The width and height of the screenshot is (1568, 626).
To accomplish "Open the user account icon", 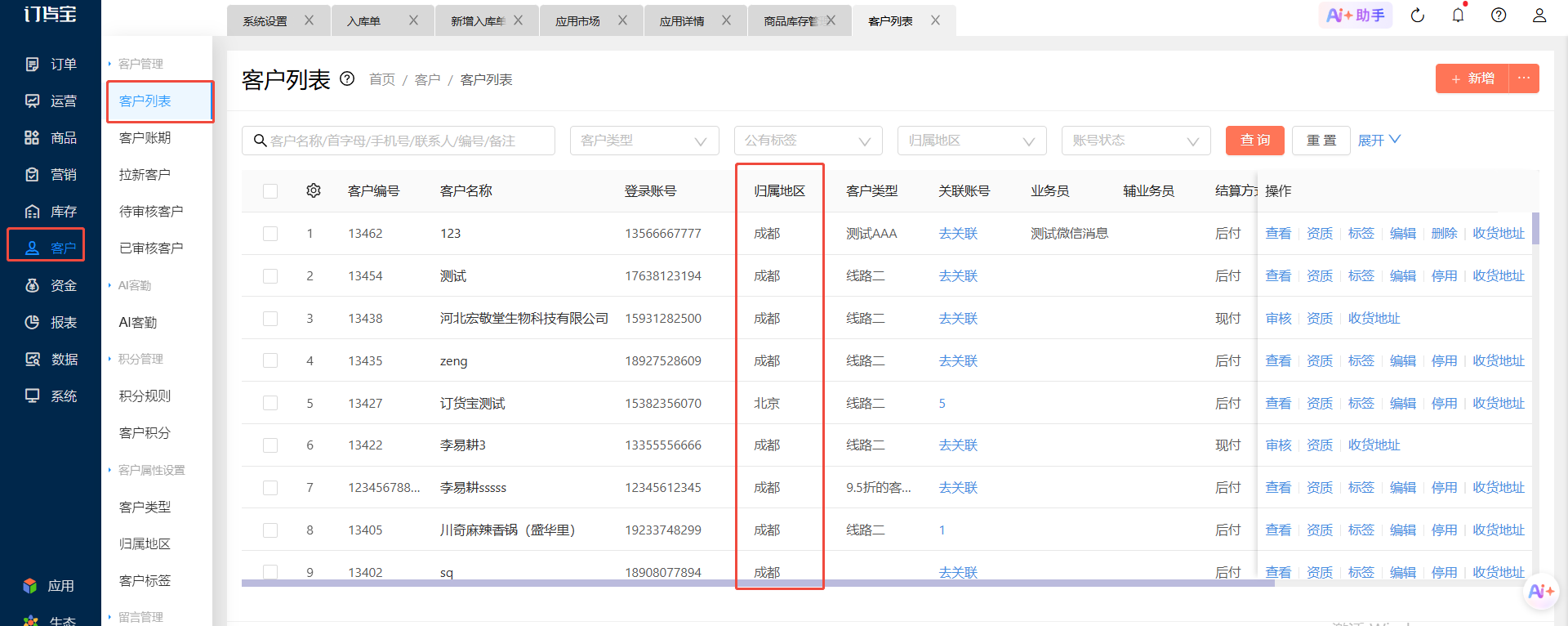I will pos(1539,15).
